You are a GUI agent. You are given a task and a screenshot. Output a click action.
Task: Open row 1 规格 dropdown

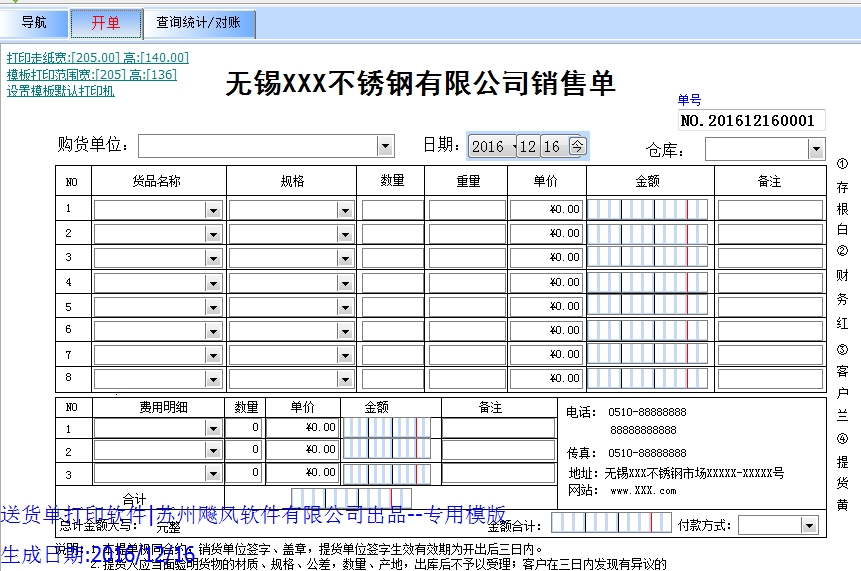coord(345,210)
